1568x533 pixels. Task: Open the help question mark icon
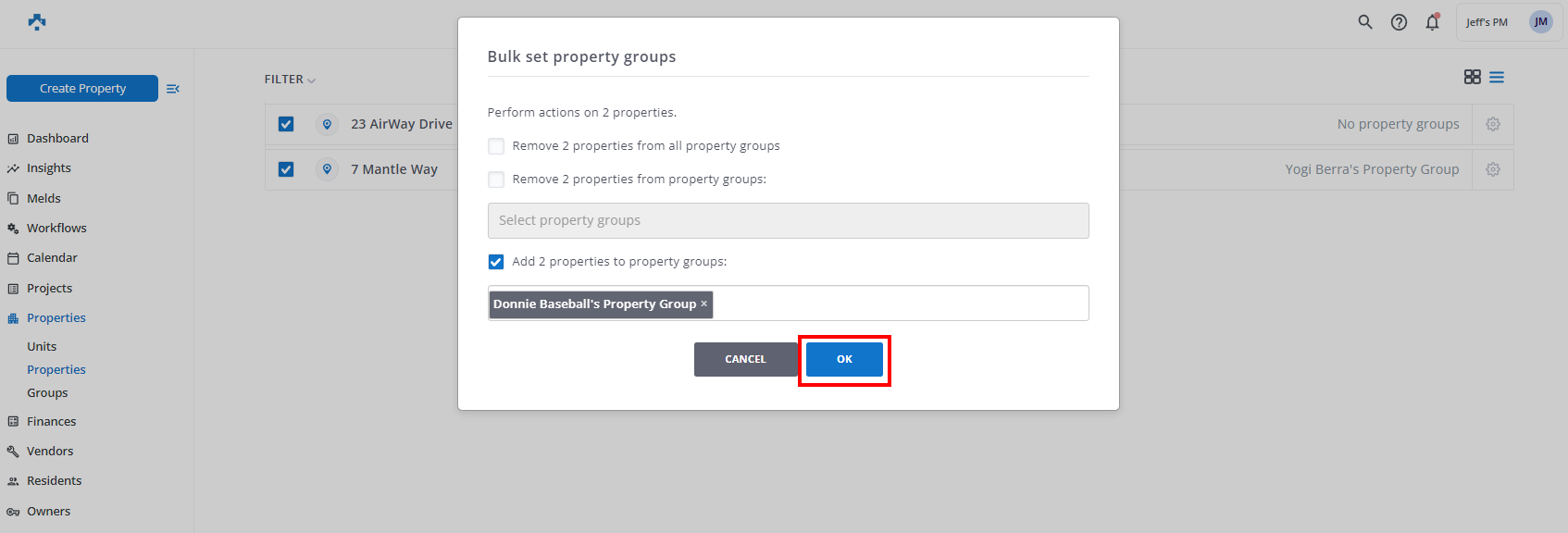pyautogui.click(x=1399, y=22)
